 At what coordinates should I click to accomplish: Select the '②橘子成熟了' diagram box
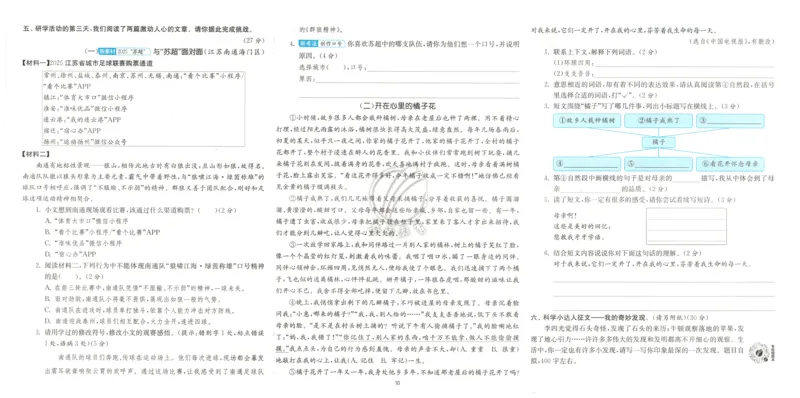point(658,120)
